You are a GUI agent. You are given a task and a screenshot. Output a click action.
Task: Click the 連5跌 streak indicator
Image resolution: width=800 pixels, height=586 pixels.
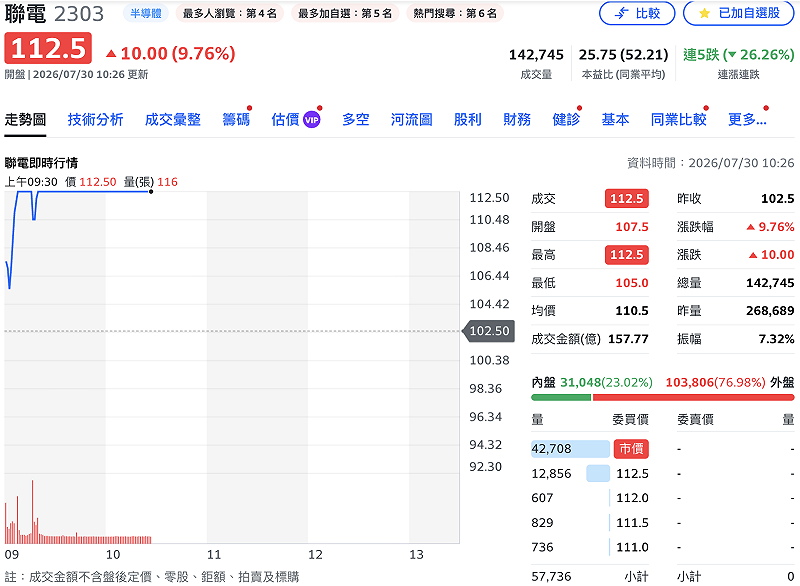[x=738, y=55]
